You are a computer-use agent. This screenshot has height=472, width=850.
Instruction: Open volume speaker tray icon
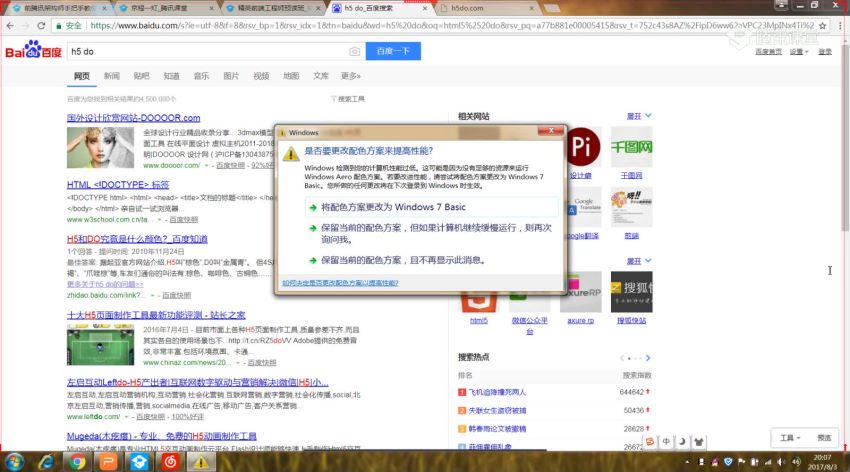point(781,462)
